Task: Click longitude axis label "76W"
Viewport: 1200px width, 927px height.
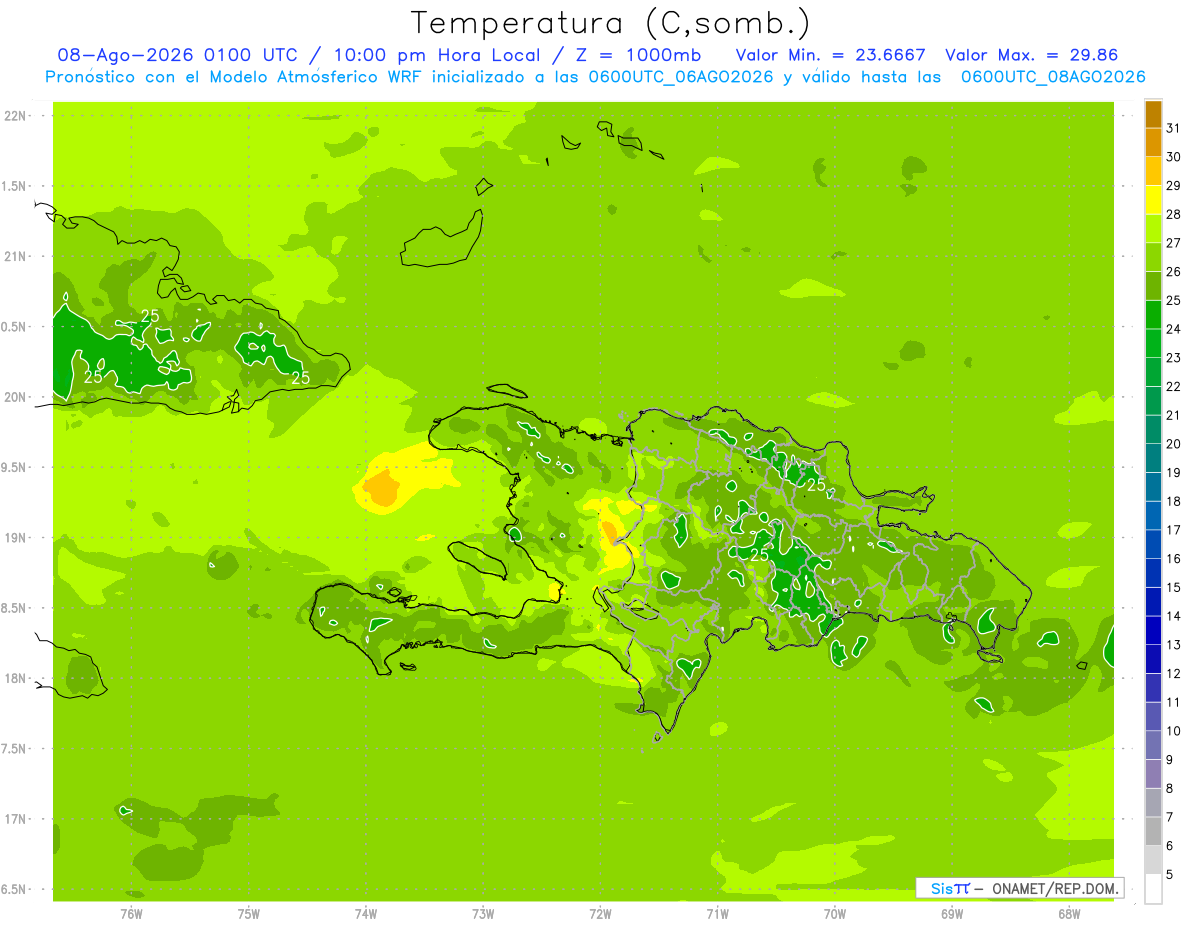Action: pyautogui.click(x=131, y=914)
